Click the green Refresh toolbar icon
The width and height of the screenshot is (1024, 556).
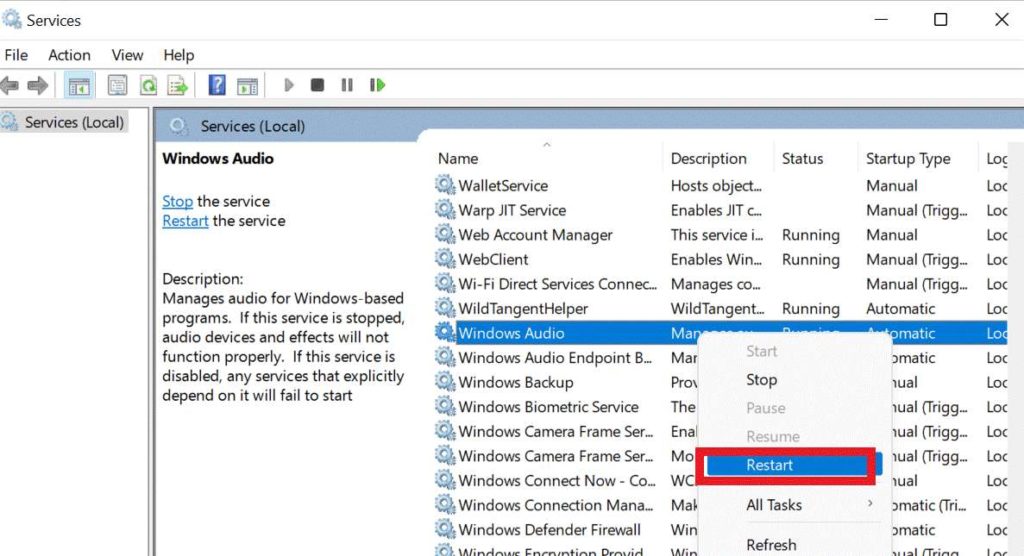tap(148, 86)
